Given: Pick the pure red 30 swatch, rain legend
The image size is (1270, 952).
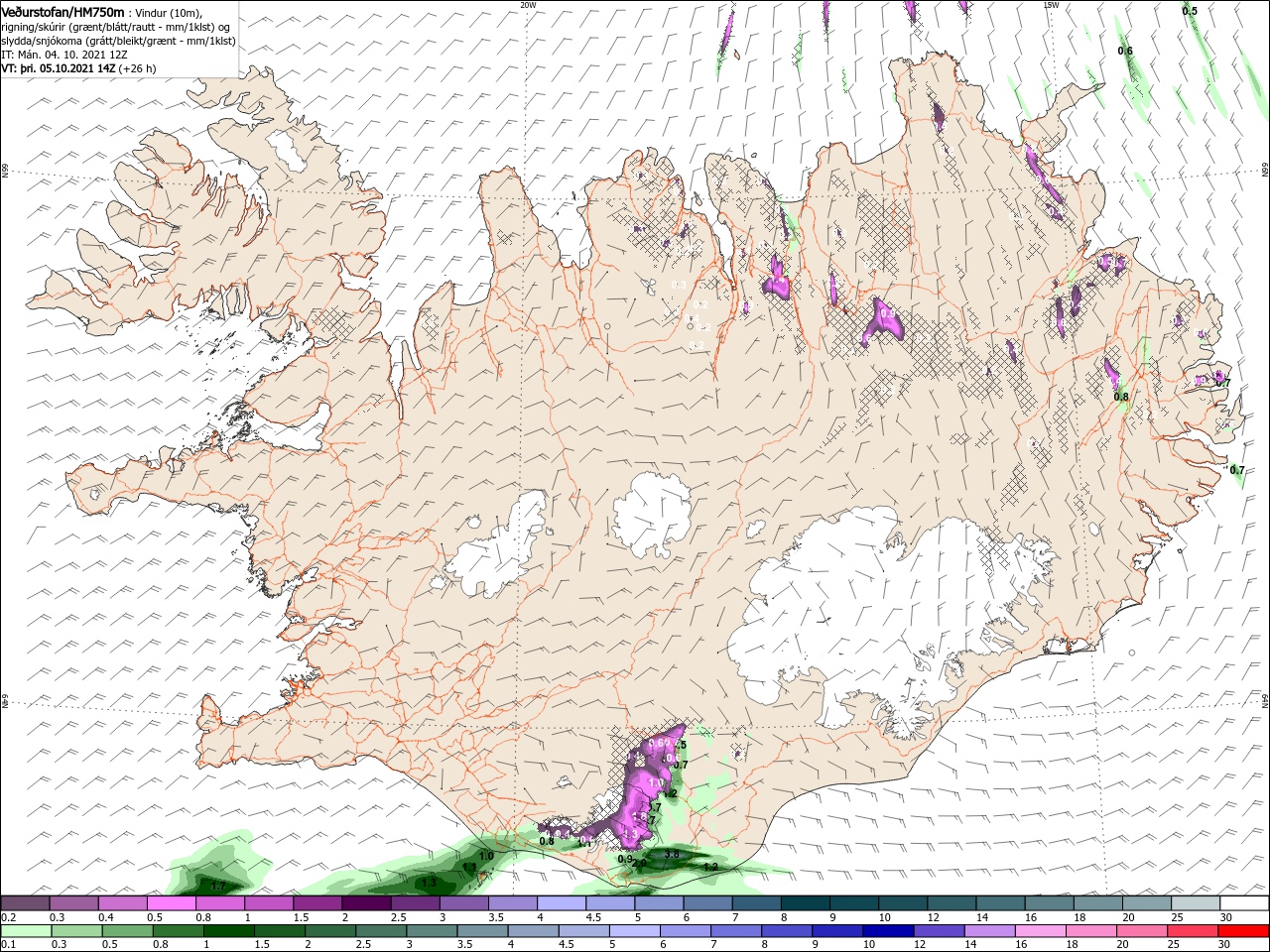Looking at the screenshot, I should coord(1244,931).
